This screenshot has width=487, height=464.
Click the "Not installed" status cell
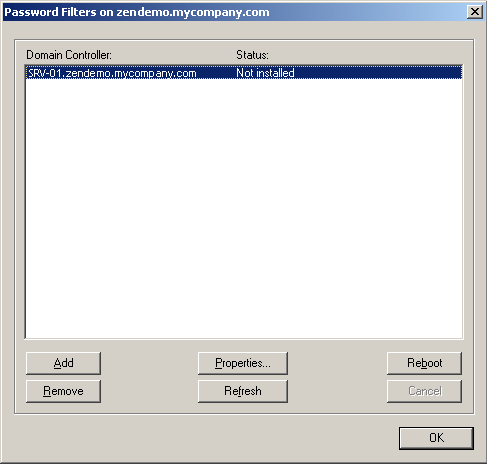[265, 73]
